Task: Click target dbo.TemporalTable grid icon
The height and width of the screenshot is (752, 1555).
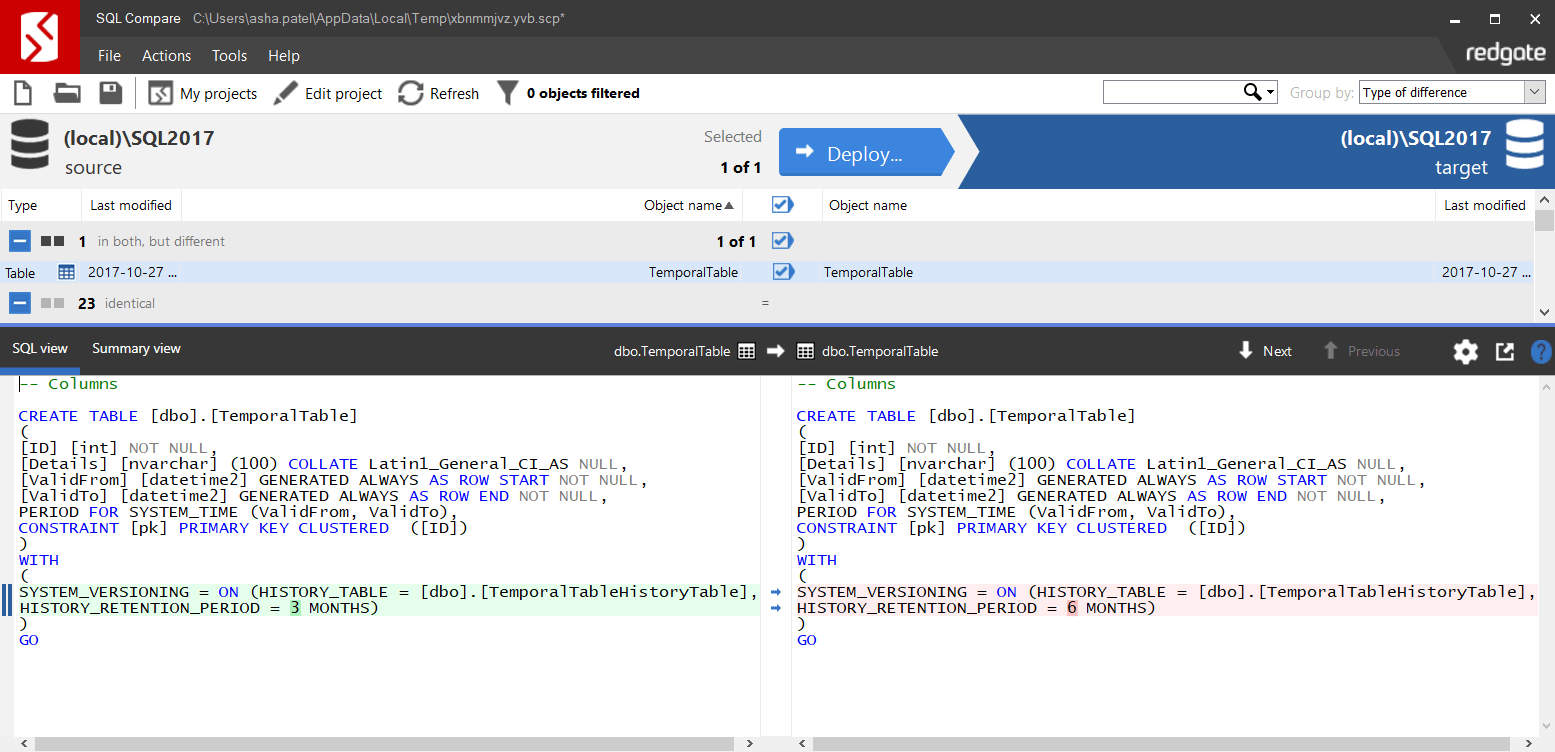Action: click(805, 351)
